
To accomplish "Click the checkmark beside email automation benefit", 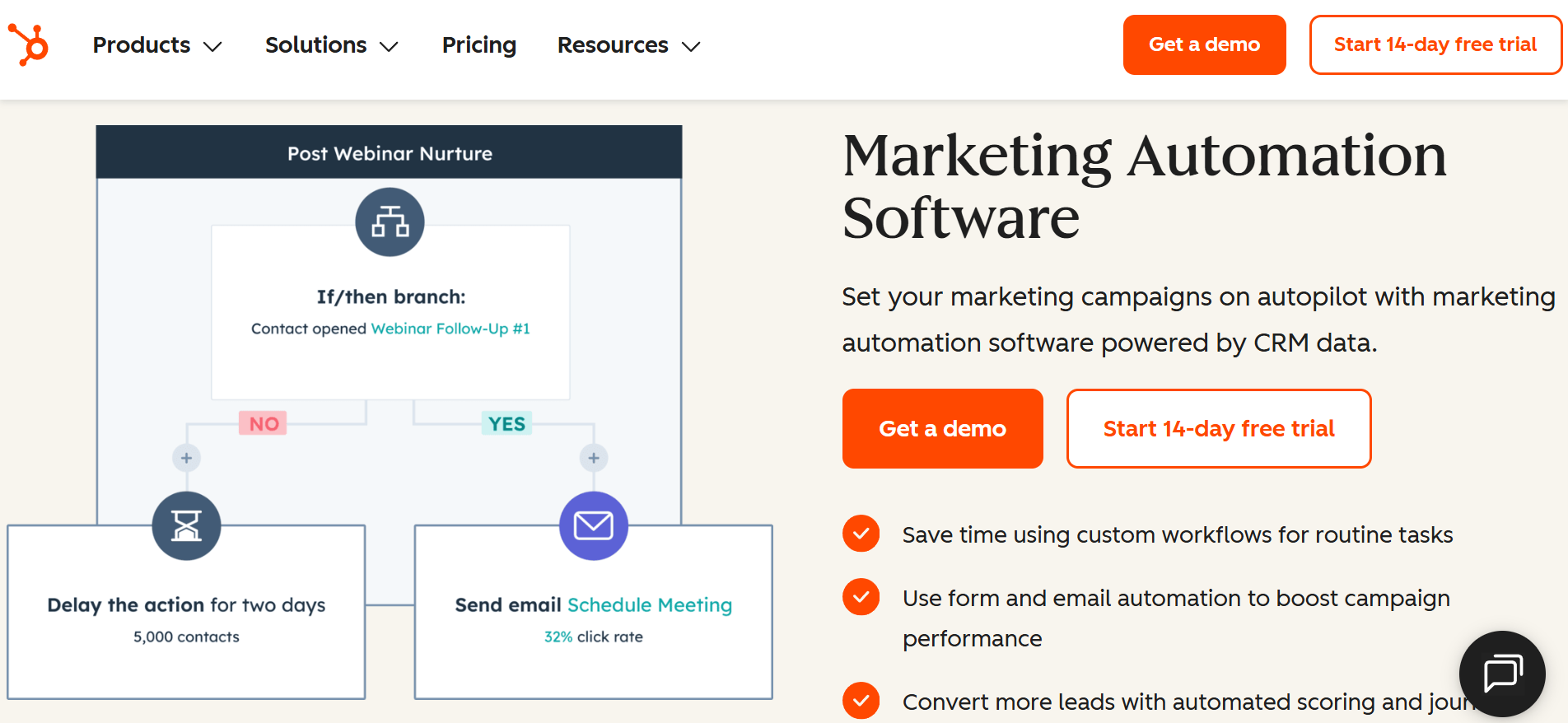I will point(861,597).
